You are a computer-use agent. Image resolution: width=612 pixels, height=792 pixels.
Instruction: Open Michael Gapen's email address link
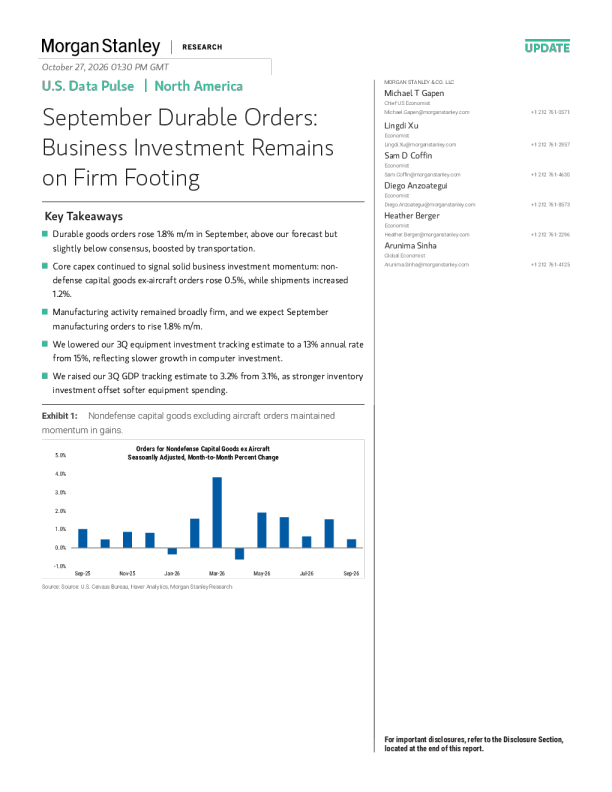click(426, 112)
